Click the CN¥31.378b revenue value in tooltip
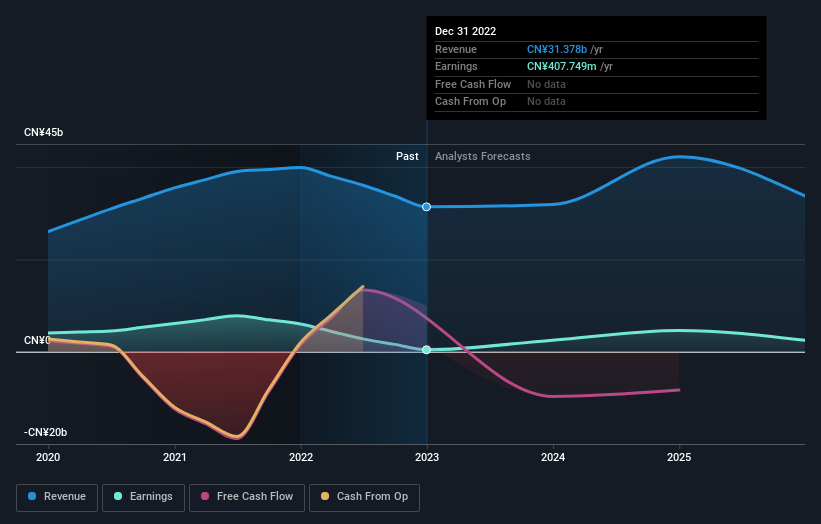The image size is (821, 524). [557, 49]
